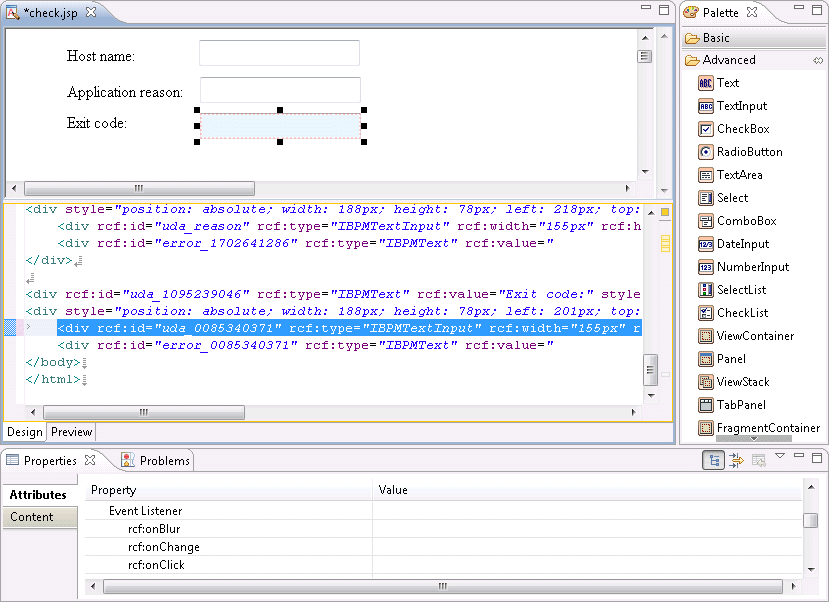The image size is (829, 602).
Task: Click the check.jsp file icon on tab
Action: click(x=13, y=12)
